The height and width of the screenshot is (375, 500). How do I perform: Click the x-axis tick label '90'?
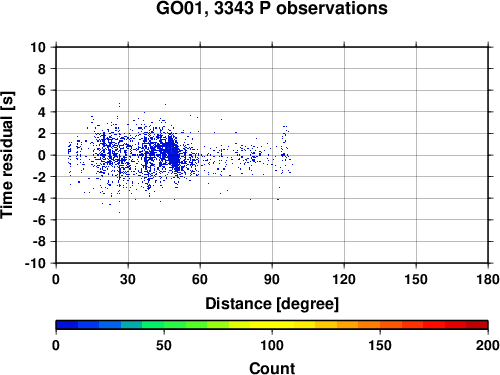tap(272, 279)
